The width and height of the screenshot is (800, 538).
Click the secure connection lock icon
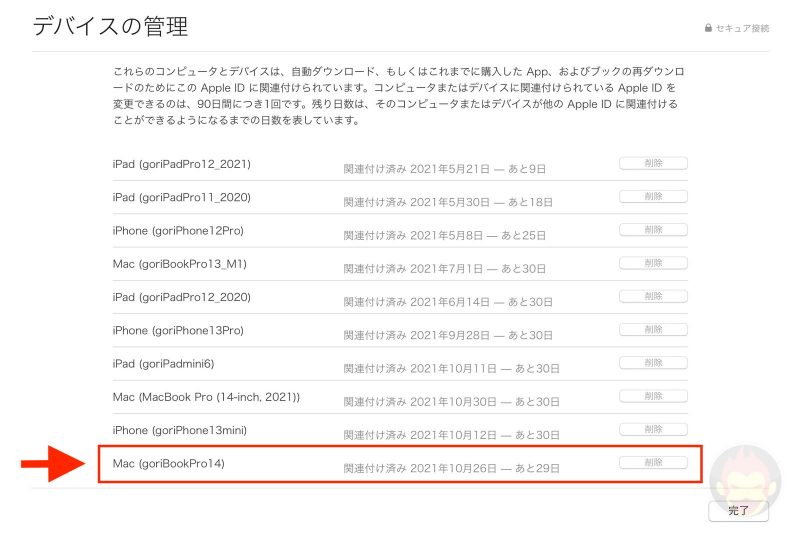point(708,28)
